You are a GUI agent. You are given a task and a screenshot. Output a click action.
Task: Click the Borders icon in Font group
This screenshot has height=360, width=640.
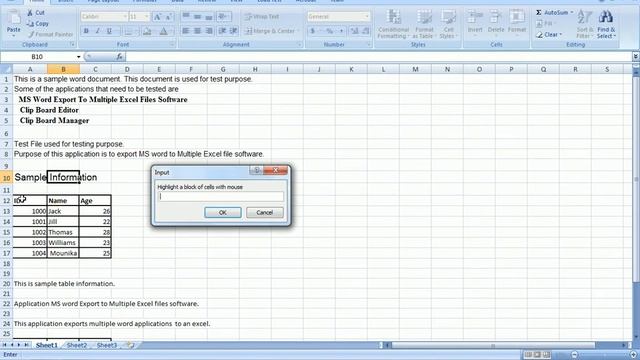pos(128,31)
